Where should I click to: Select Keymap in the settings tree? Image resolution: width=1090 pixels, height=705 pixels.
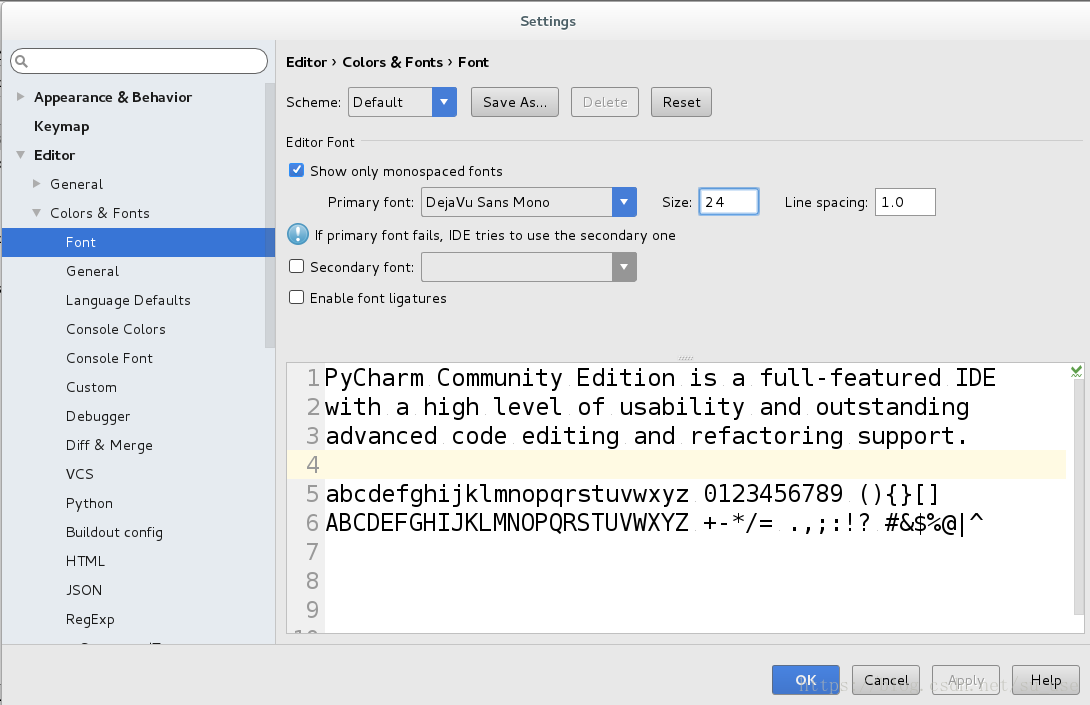tap(61, 126)
